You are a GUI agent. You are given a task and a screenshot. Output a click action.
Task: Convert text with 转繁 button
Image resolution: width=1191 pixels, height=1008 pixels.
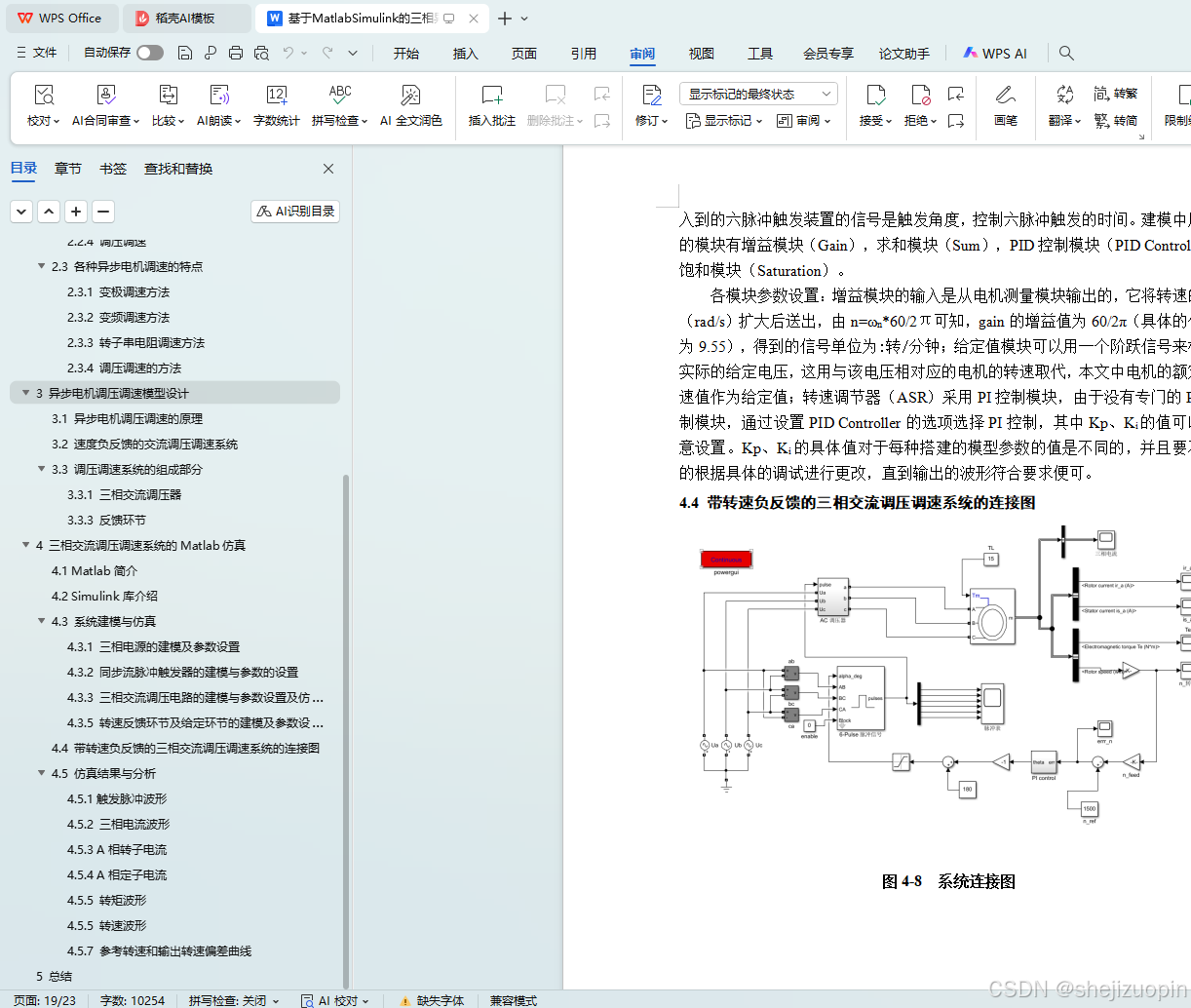pyautogui.click(x=1115, y=94)
